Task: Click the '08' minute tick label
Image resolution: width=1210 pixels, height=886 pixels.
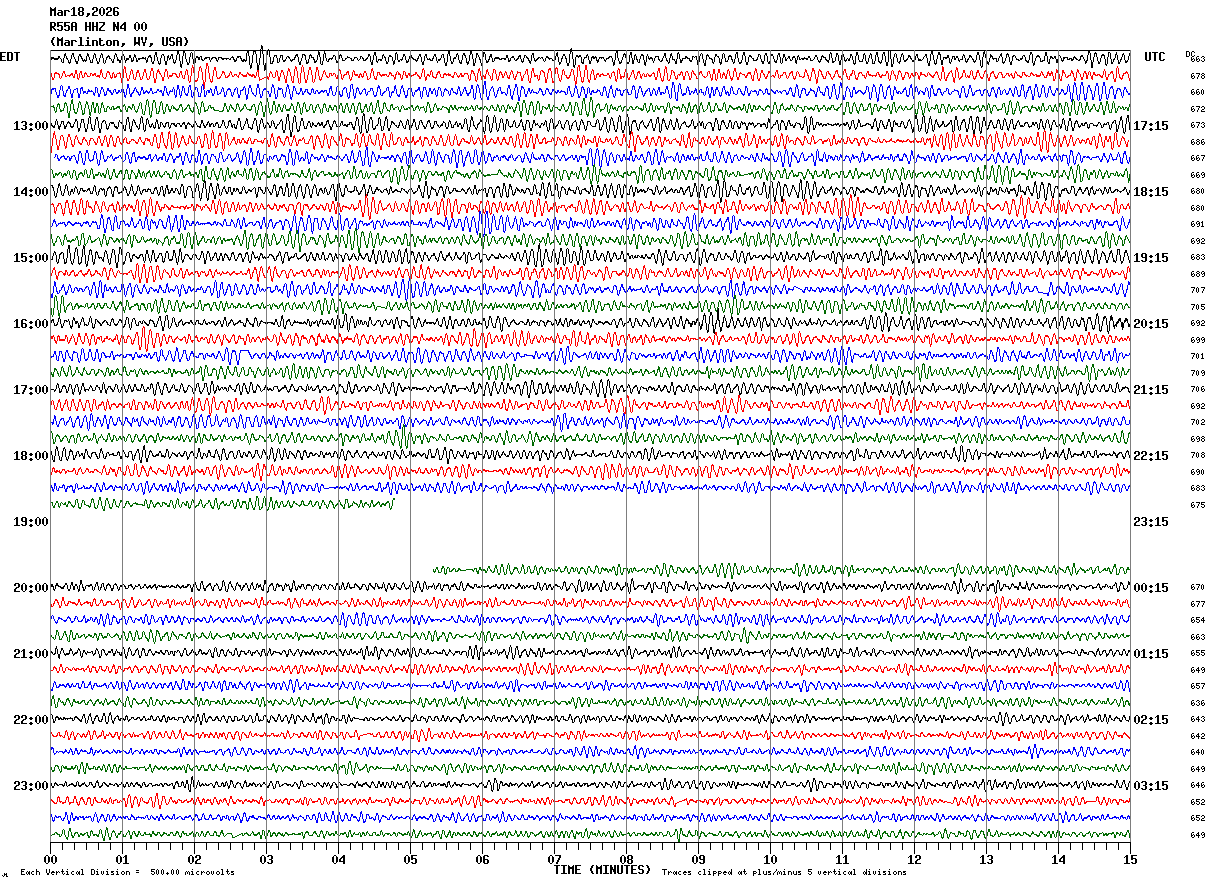Action: pyautogui.click(x=626, y=859)
